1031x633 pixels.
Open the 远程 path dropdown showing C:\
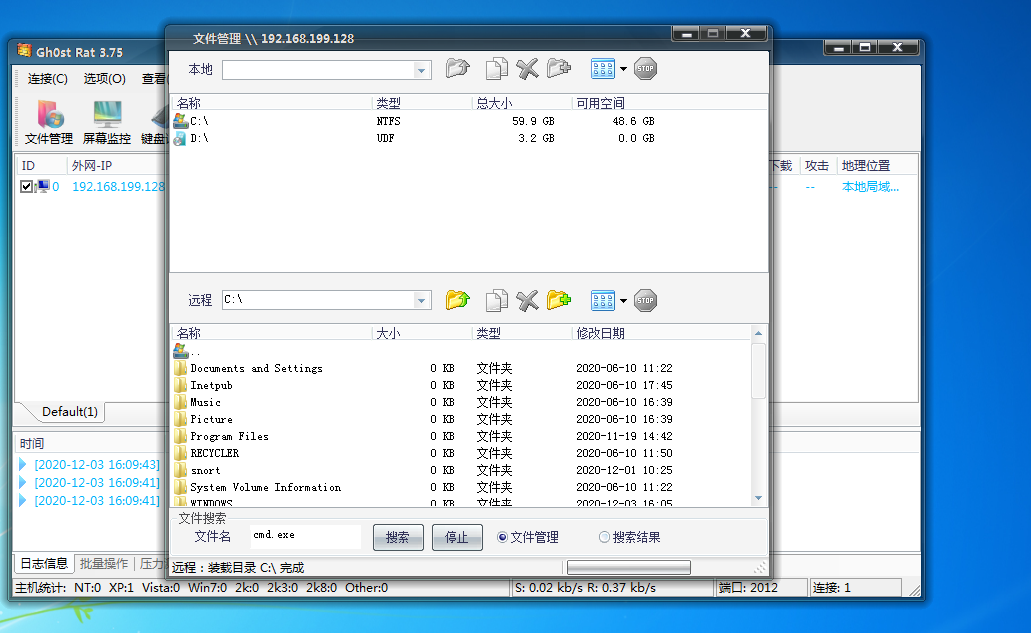(421, 300)
